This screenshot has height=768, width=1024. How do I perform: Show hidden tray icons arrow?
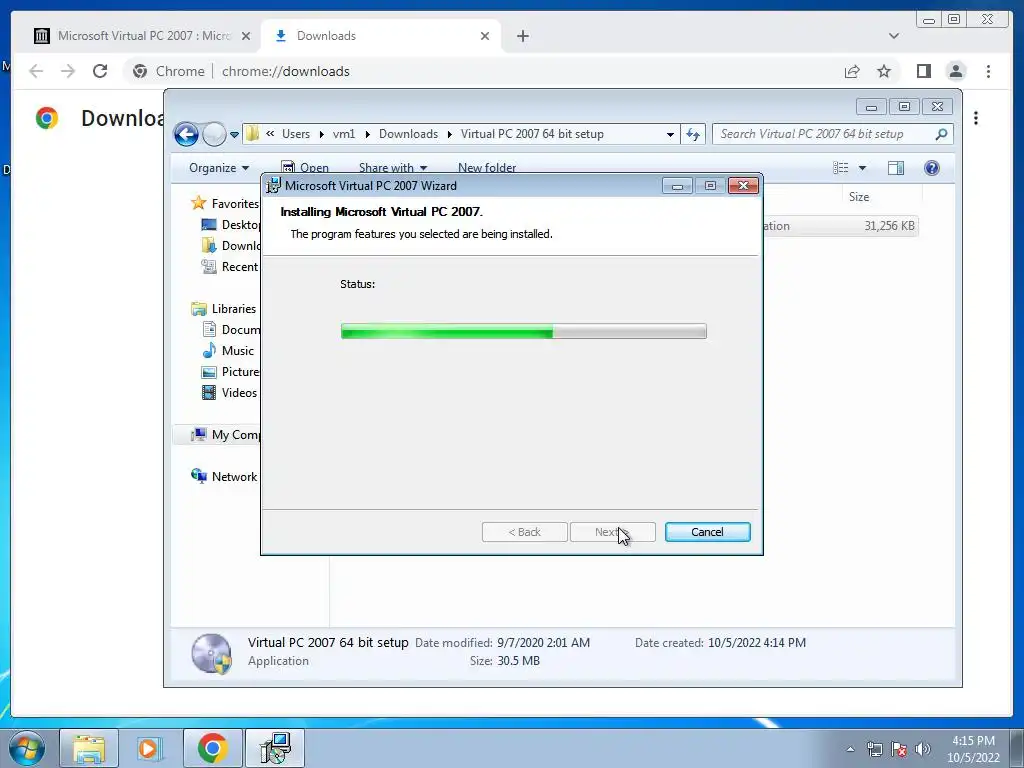click(850, 749)
